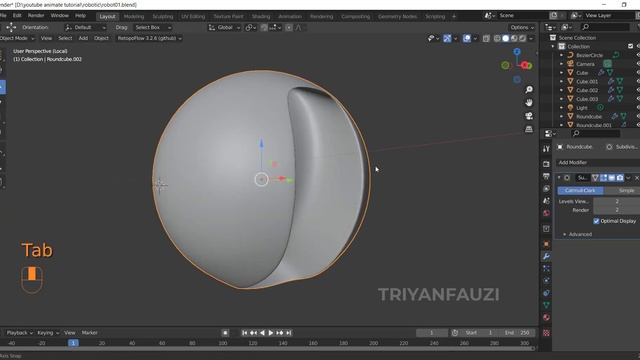Open the Render properties tab icon
The height and width of the screenshot is (360, 640).
[546, 164]
